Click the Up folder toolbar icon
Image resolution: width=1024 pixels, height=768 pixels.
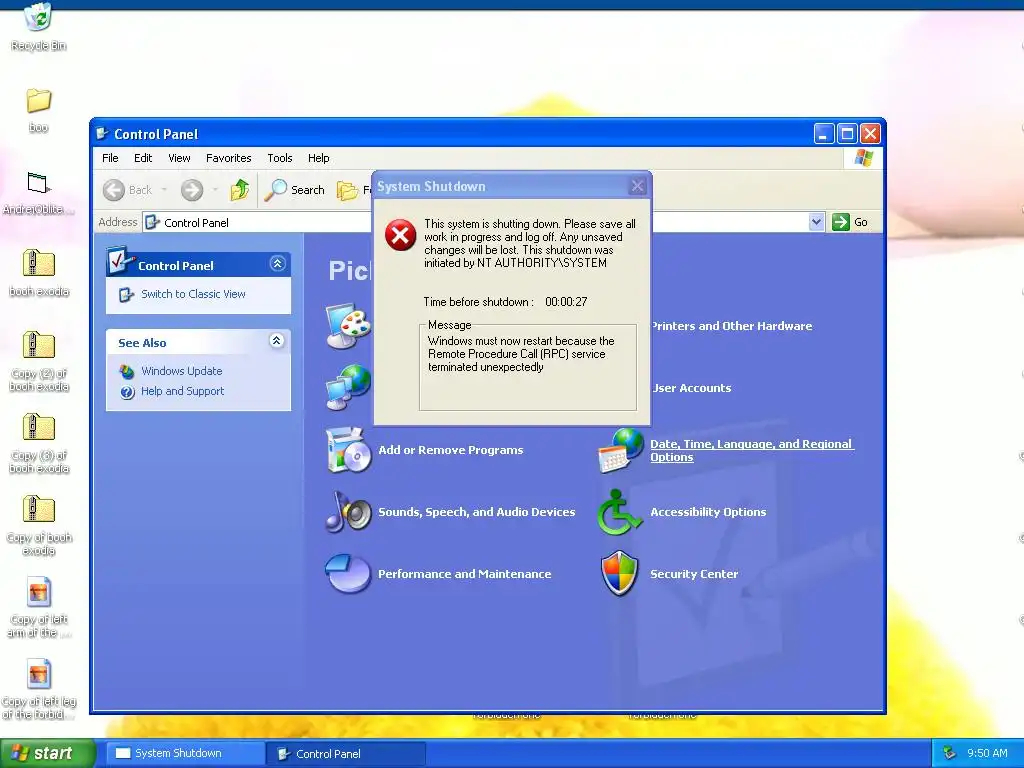[x=240, y=190]
